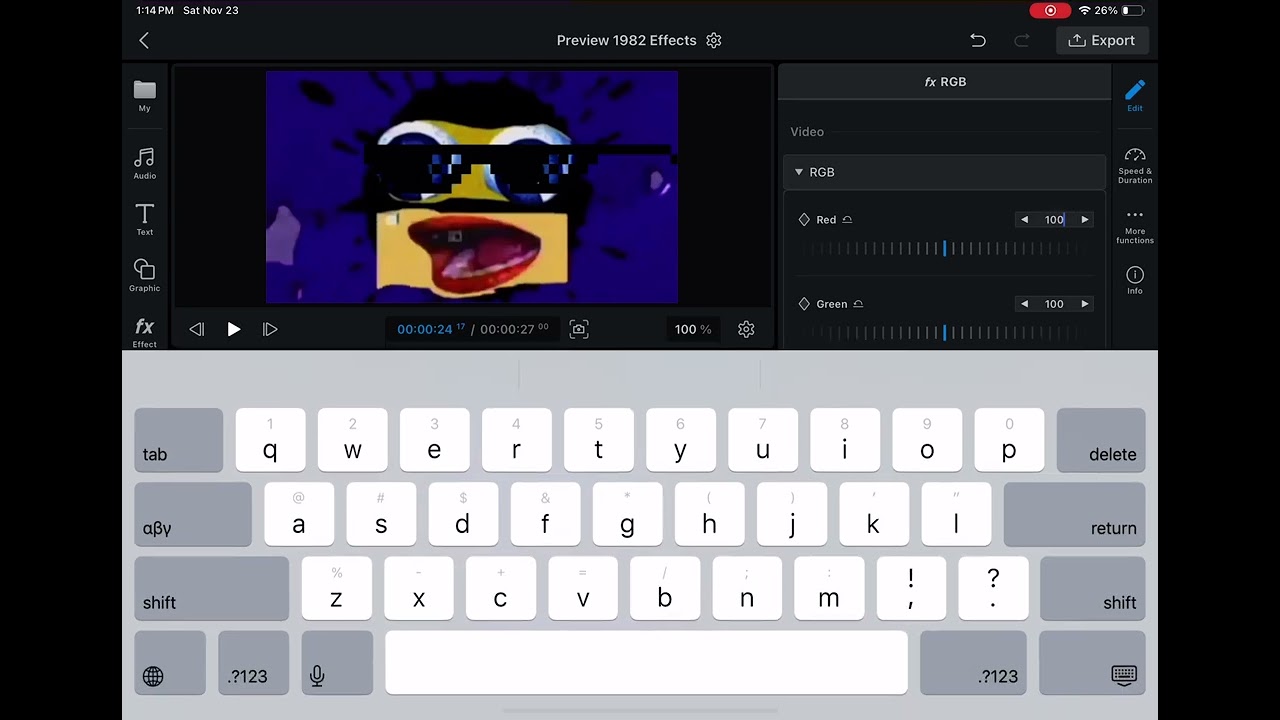The height and width of the screenshot is (720, 1280).
Task: Open Speed & Duration settings
Action: (x=1135, y=166)
